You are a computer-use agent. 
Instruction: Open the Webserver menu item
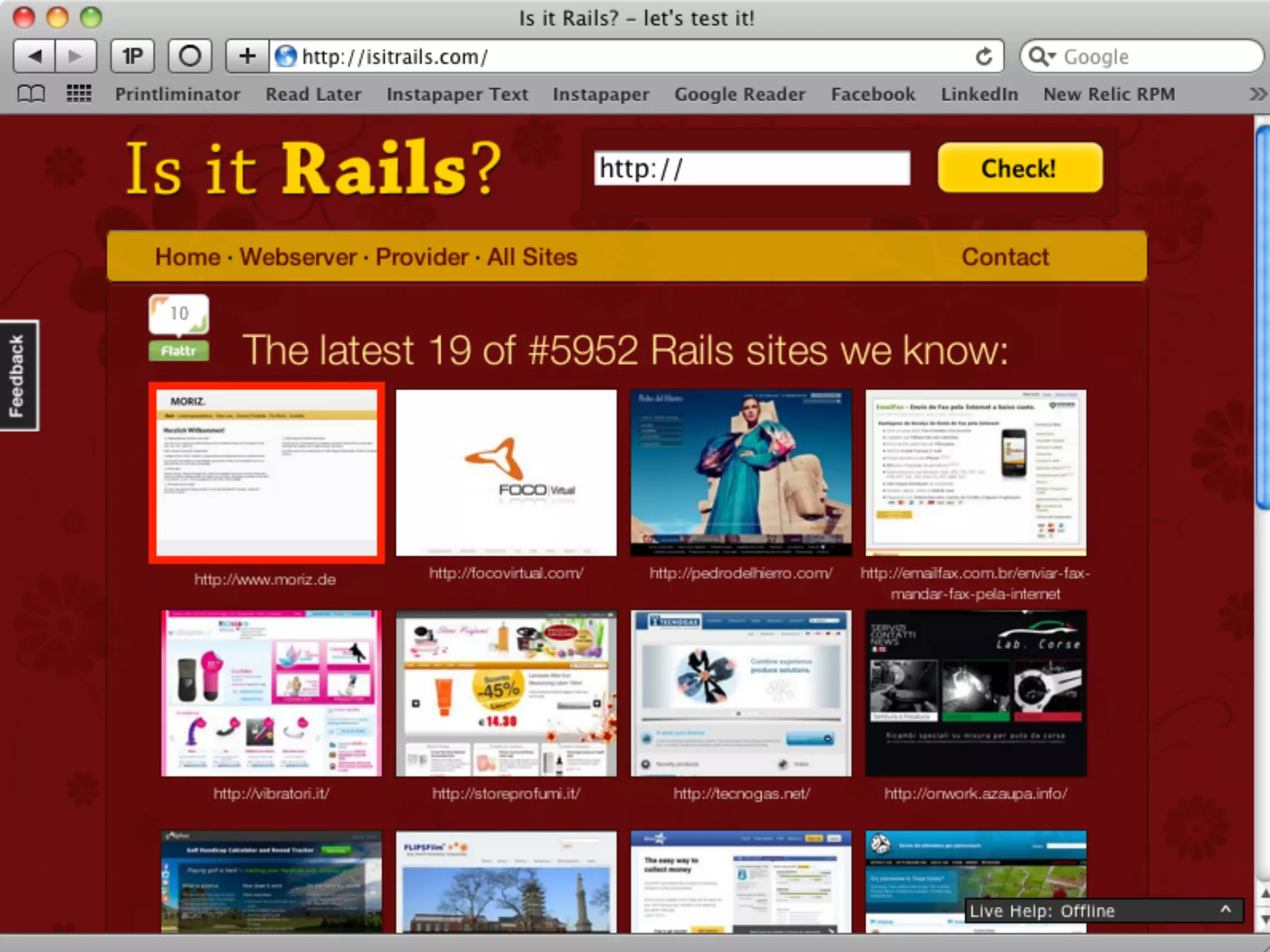click(298, 257)
